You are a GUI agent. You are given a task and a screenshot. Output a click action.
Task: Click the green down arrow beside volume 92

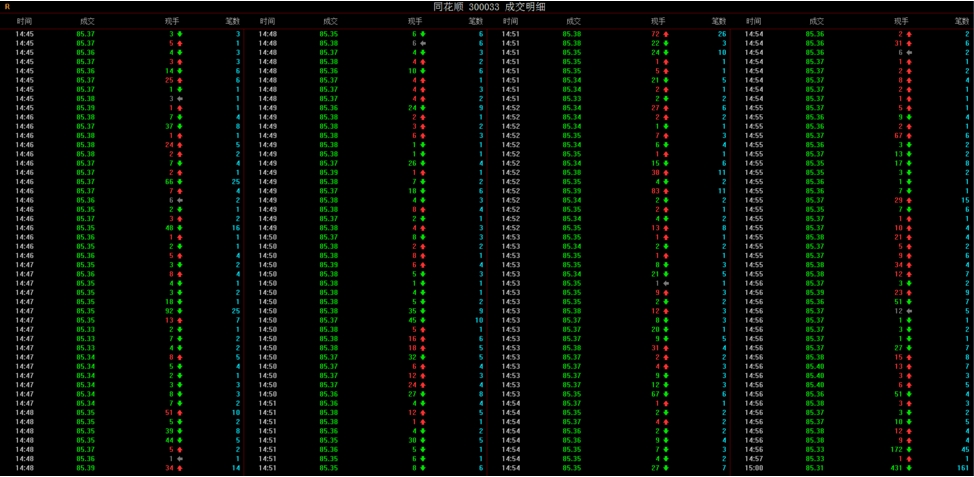[x=180, y=311]
